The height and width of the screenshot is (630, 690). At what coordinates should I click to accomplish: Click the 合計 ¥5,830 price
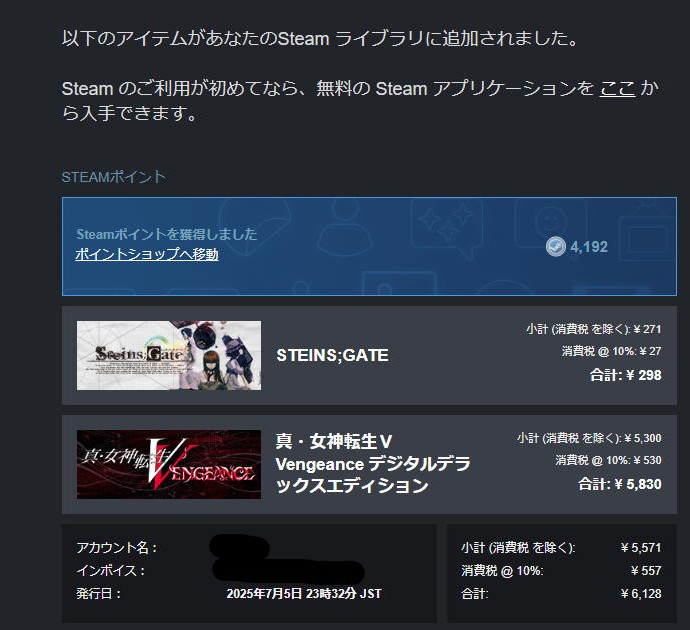pos(620,484)
